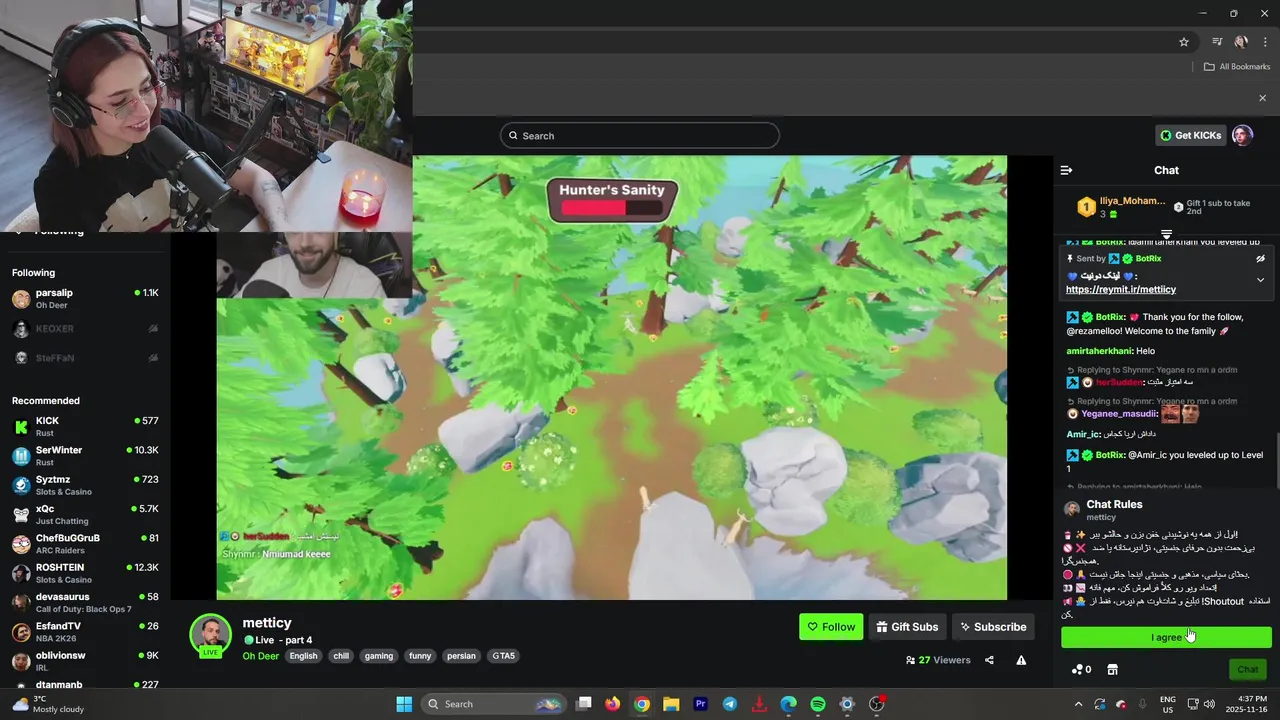1280x720 pixels.
Task: Hide the pinned BotRix message
Action: [1260, 258]
